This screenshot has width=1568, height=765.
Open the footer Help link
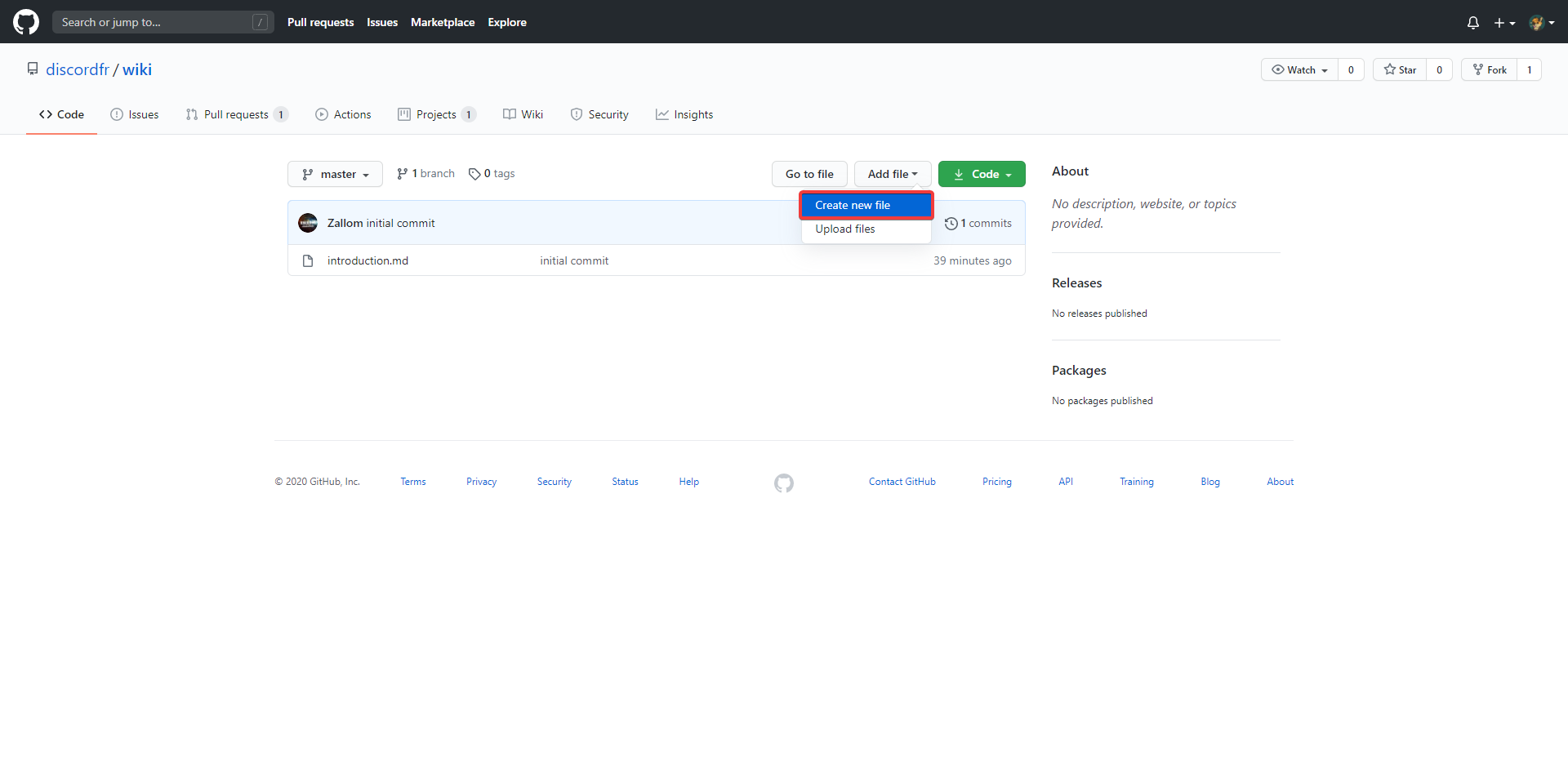688,482
